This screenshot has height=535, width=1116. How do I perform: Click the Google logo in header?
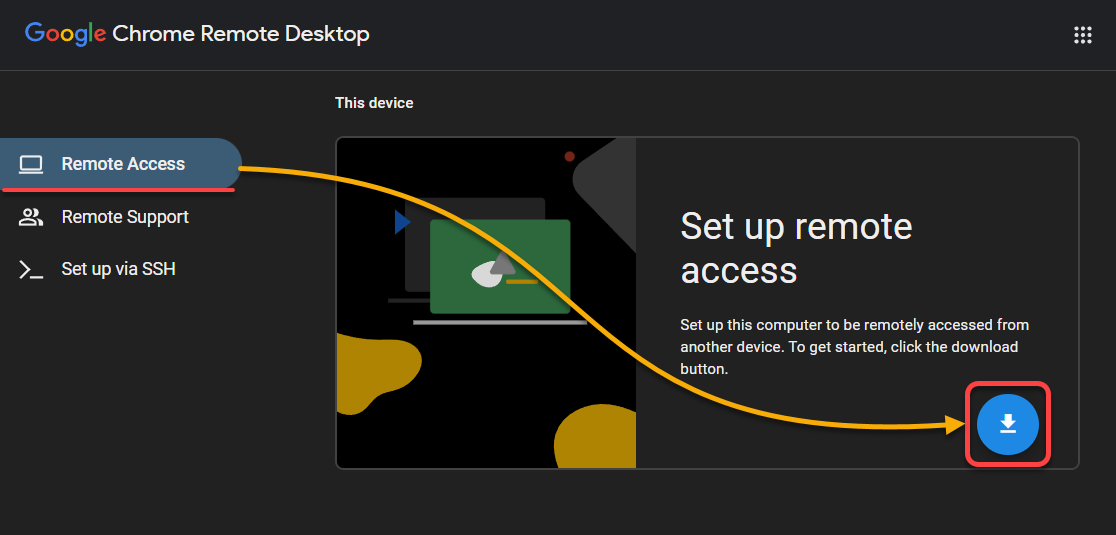[x=65, y=34]
